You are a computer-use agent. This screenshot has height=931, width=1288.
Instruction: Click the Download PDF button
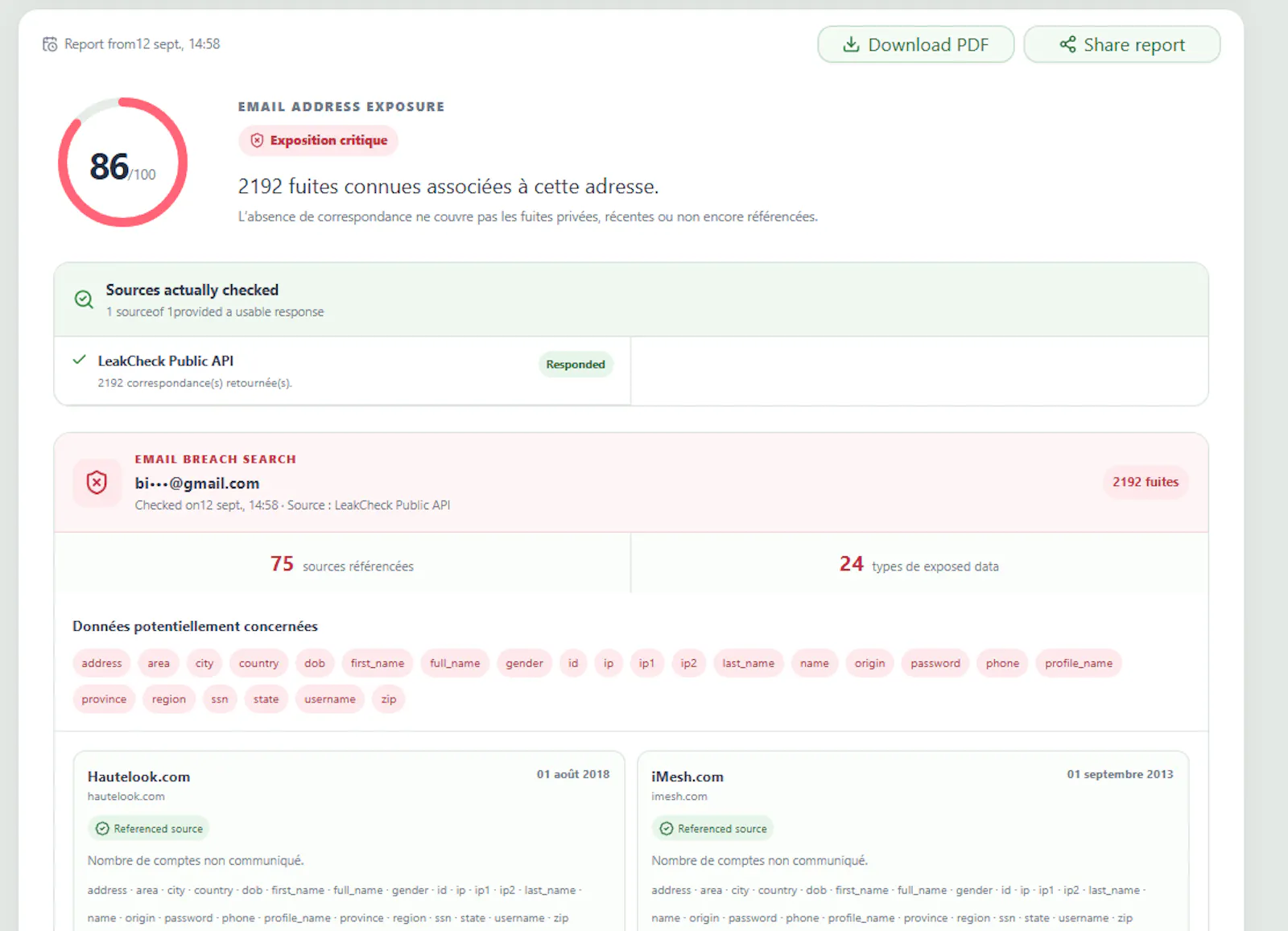pos(915,44)
